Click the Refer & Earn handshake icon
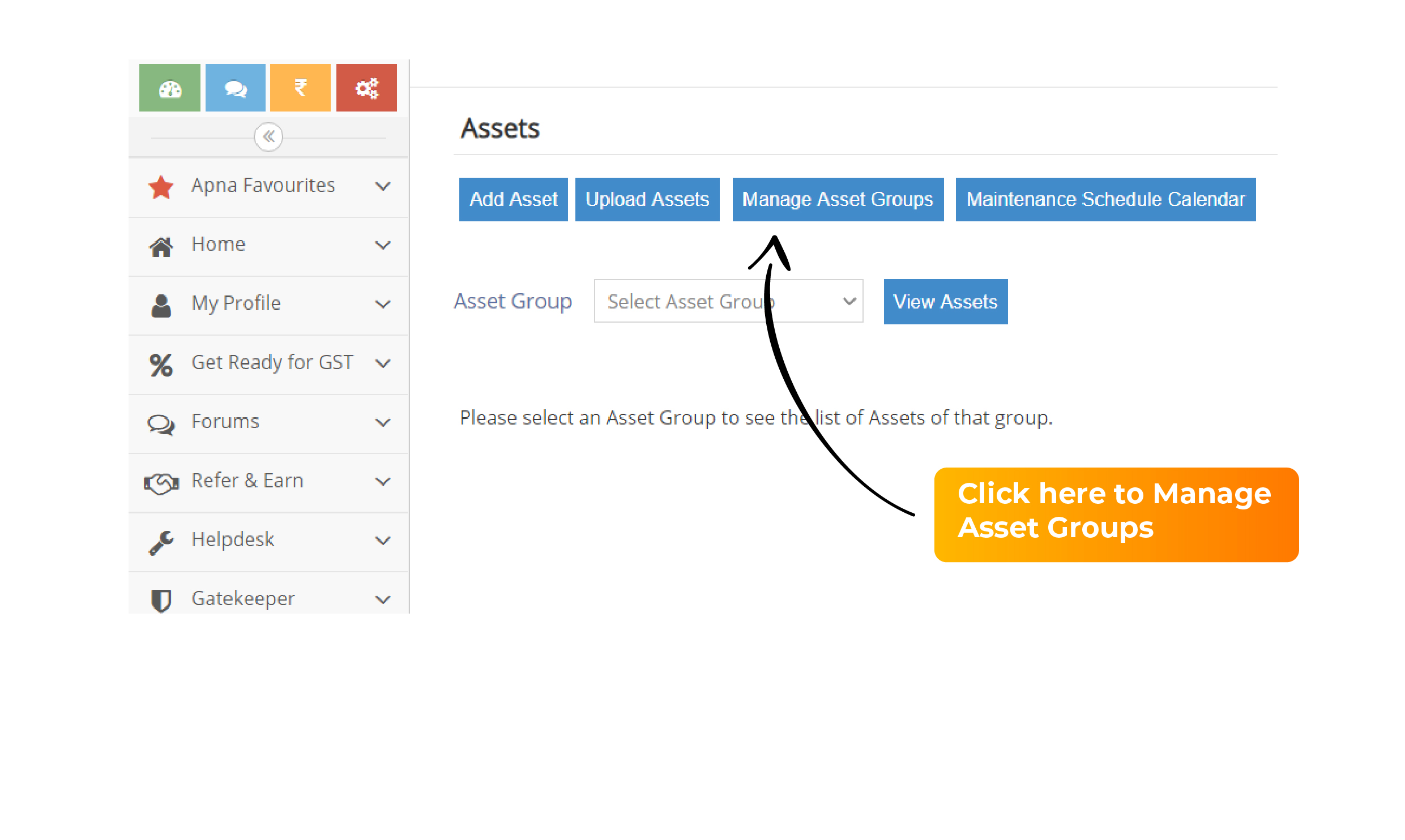1405x840 pixels. [x=161, y=483]
